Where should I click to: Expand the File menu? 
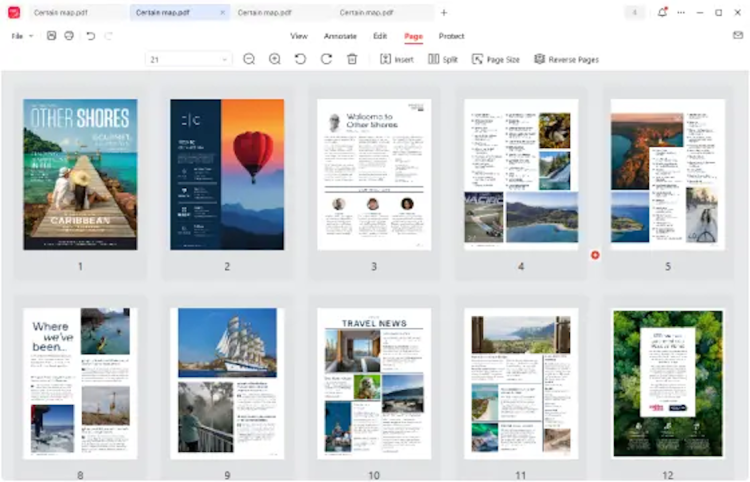(21, 36)
